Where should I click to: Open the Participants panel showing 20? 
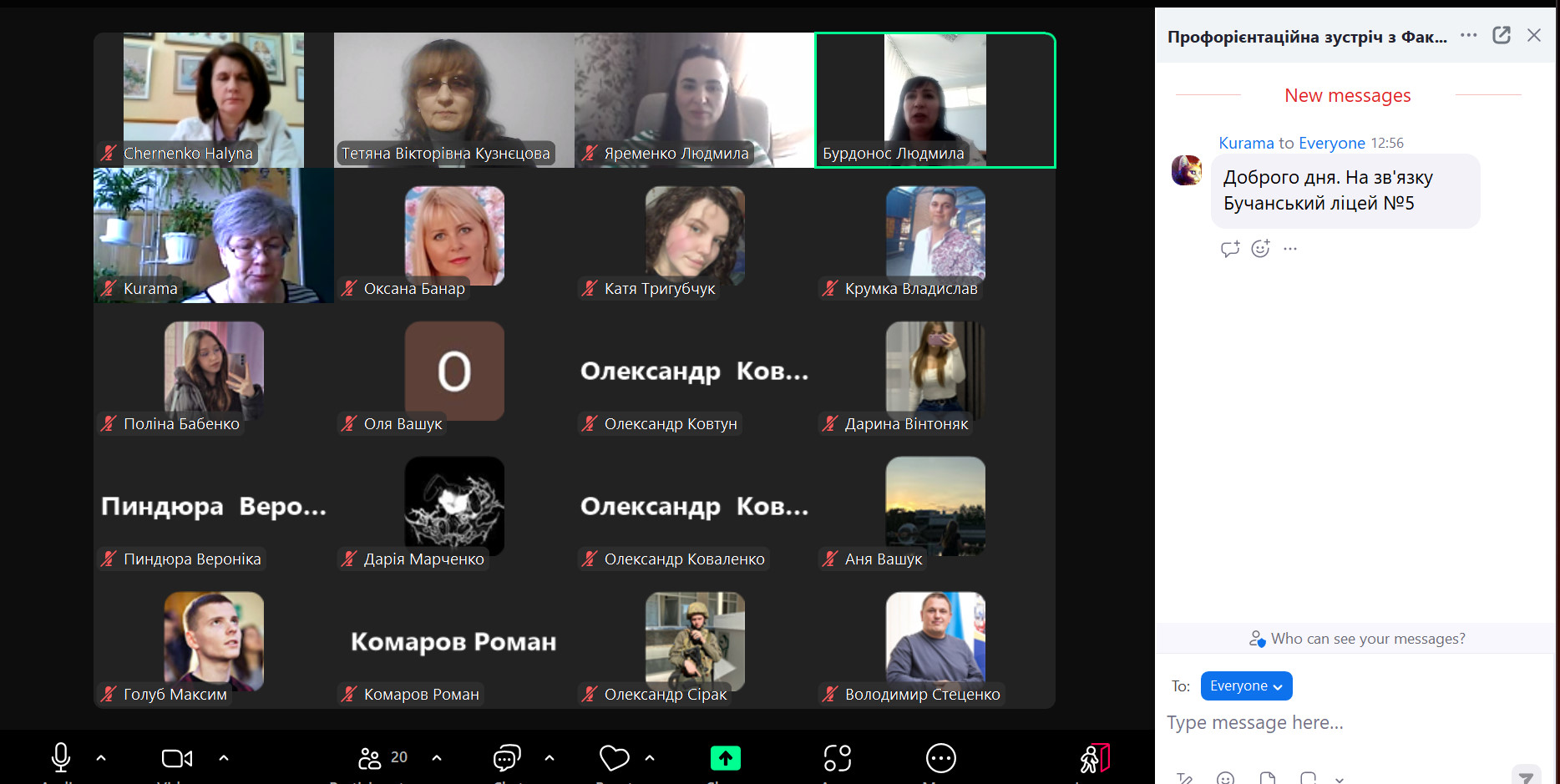(x=382, y=757)
